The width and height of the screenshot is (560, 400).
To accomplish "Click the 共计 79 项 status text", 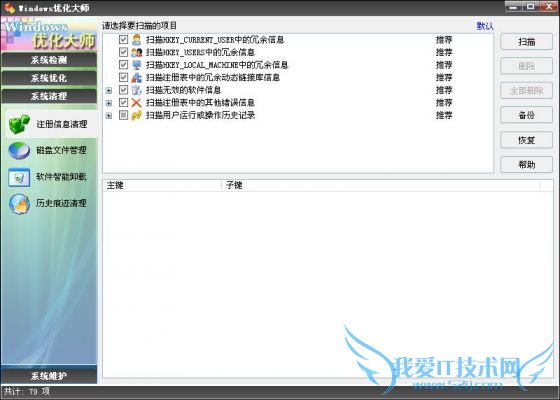I will (x=27, y=391).
